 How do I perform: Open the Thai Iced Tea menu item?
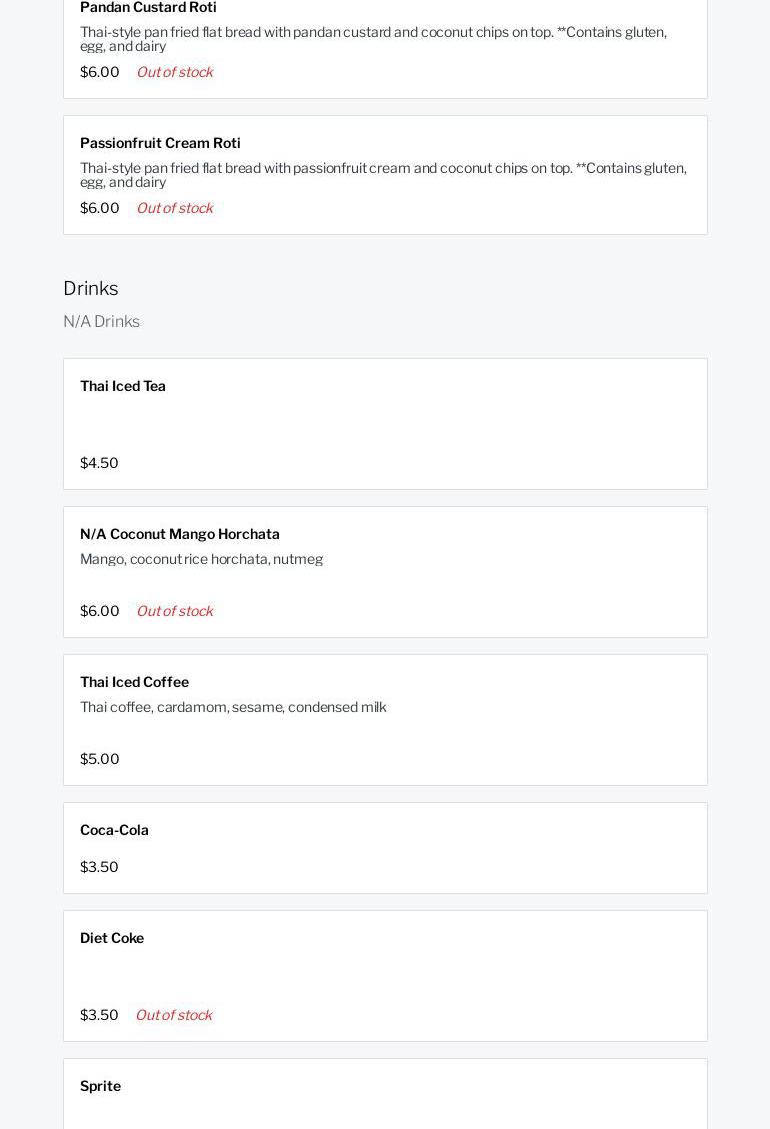[x=123, y=386]
